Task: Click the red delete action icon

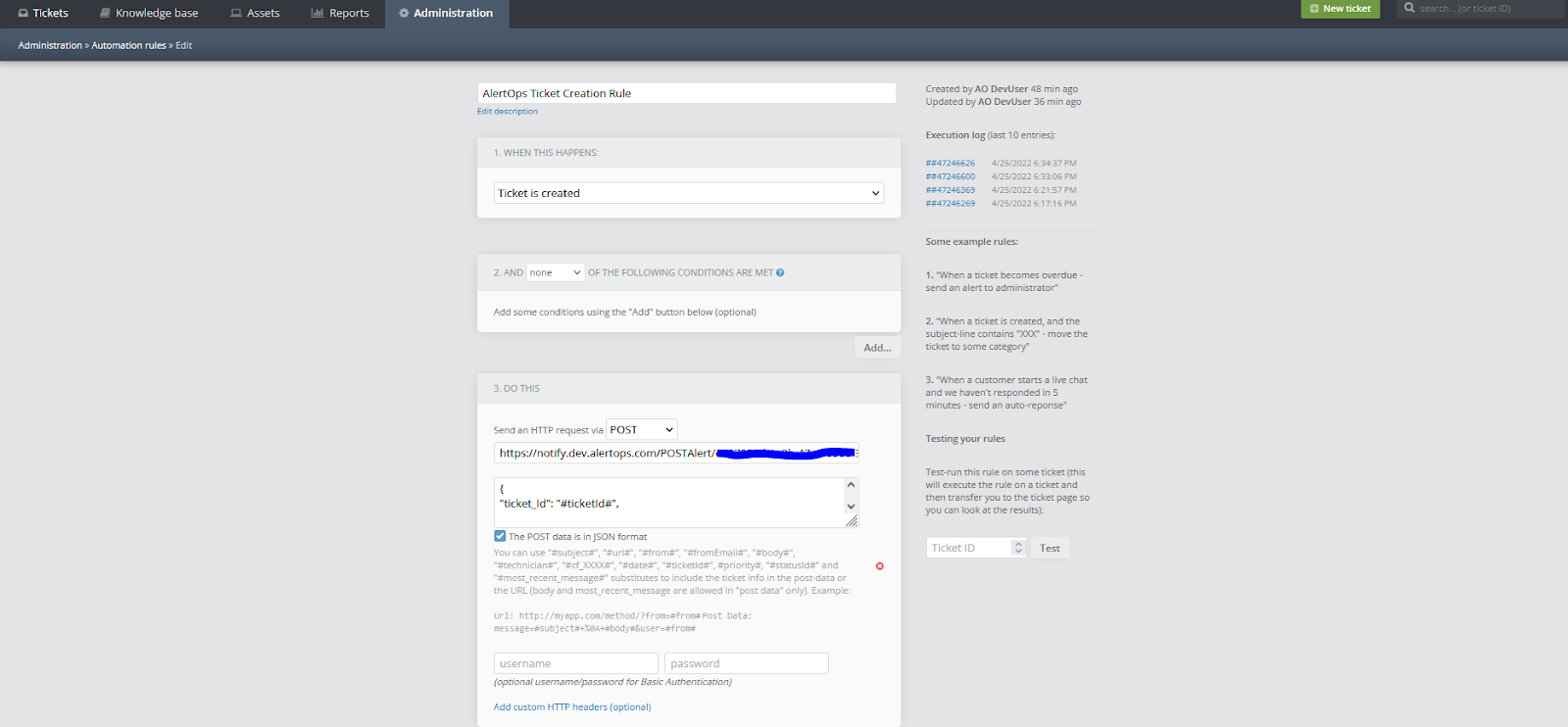Action: click(879, 566)
